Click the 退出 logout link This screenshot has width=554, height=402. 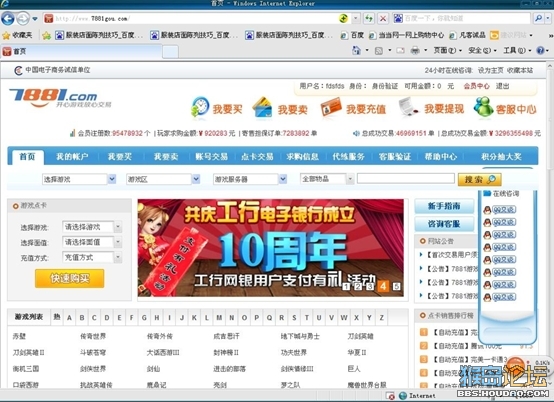(502, 86)
